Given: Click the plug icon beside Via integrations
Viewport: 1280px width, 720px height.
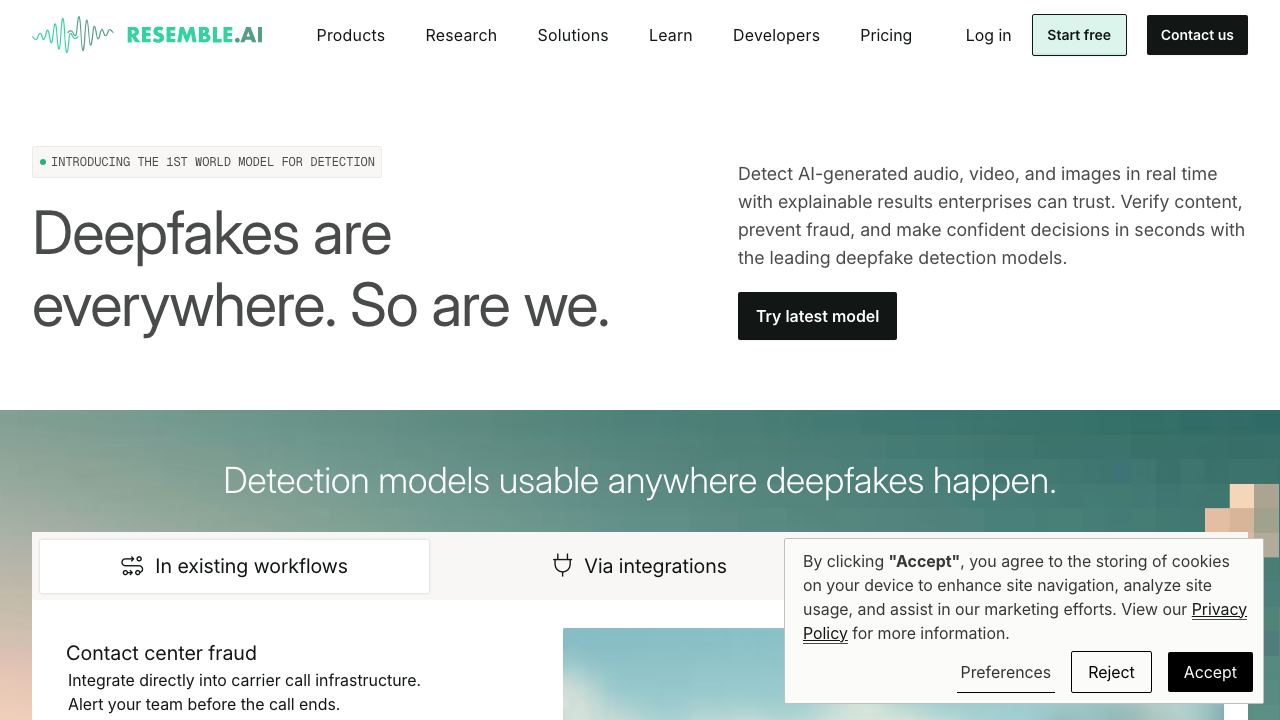Looking at the screenshot, I should pyautogui.click(x=563, y=566).
